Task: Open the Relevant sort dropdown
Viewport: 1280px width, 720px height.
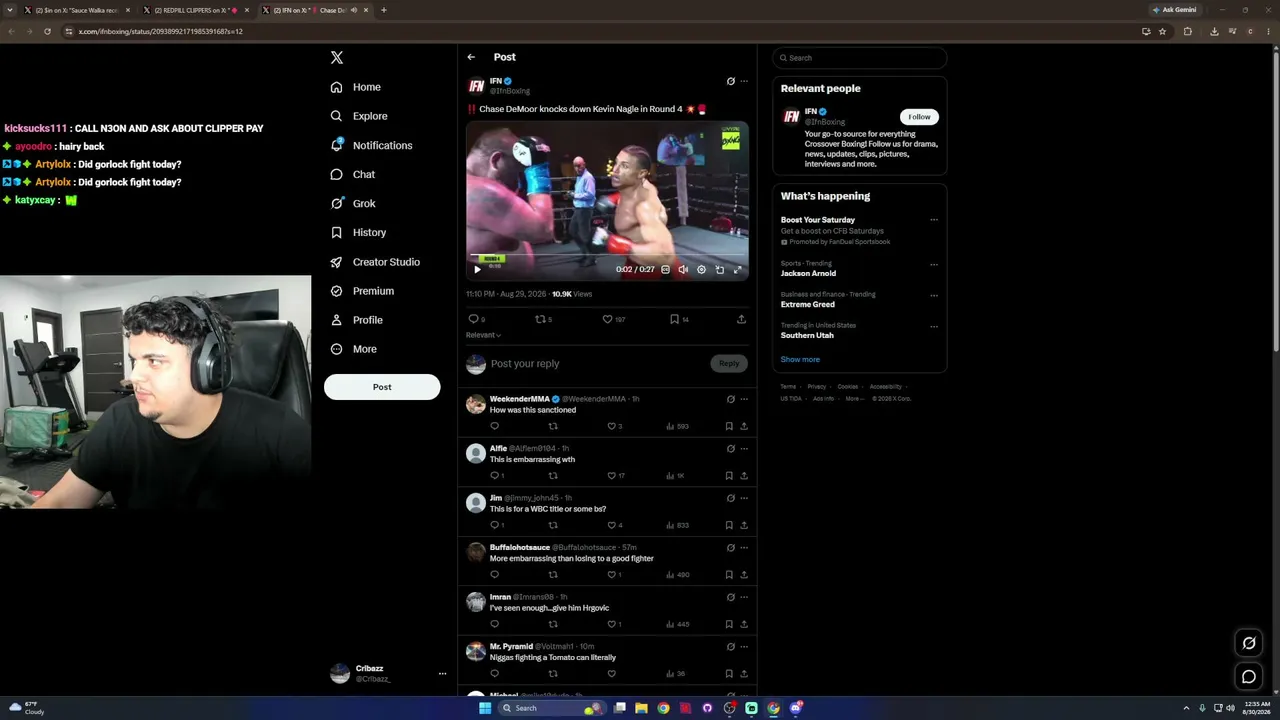Action: 483,335
